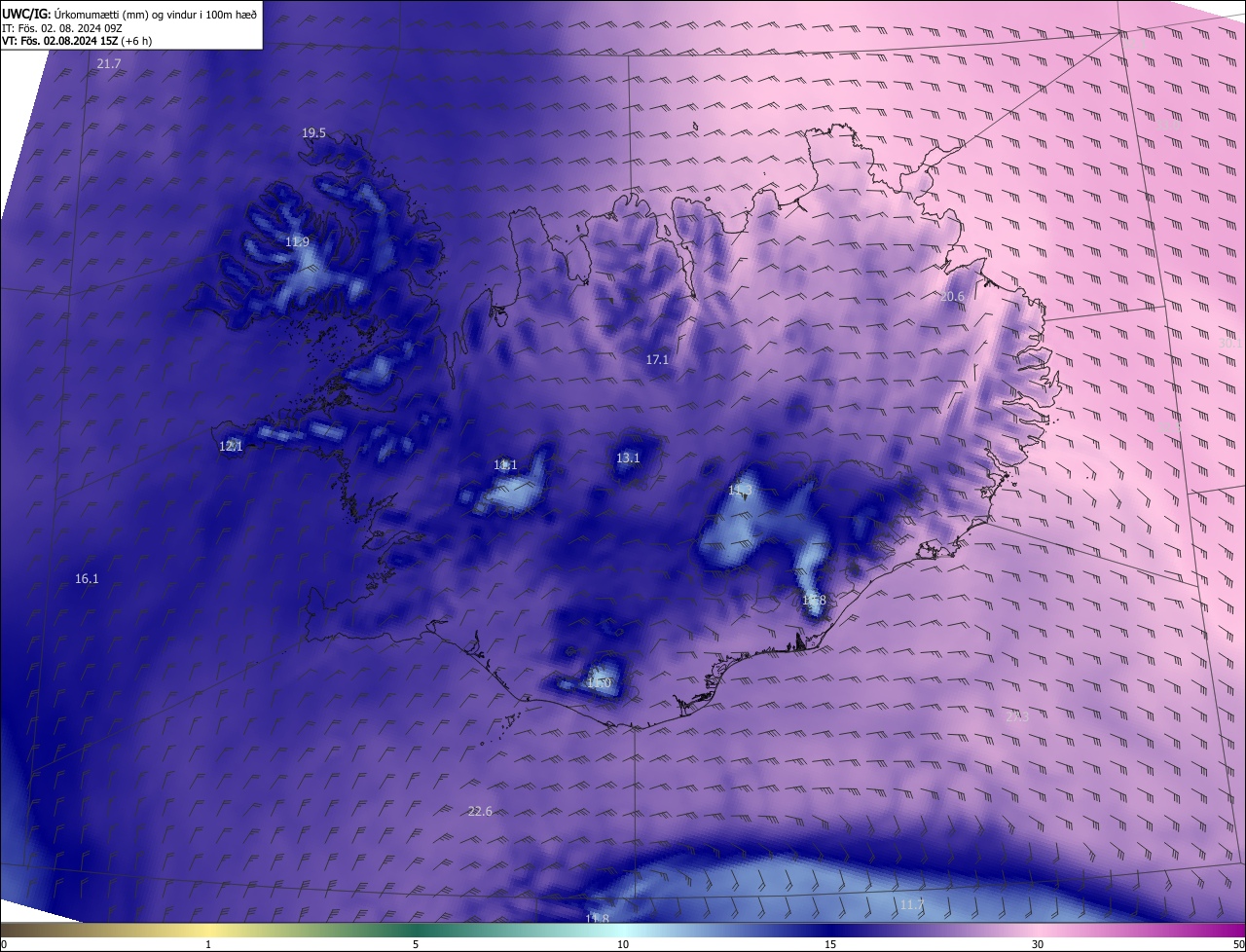
Task: Click the 19.5 value label
Action: pos(313,132)
